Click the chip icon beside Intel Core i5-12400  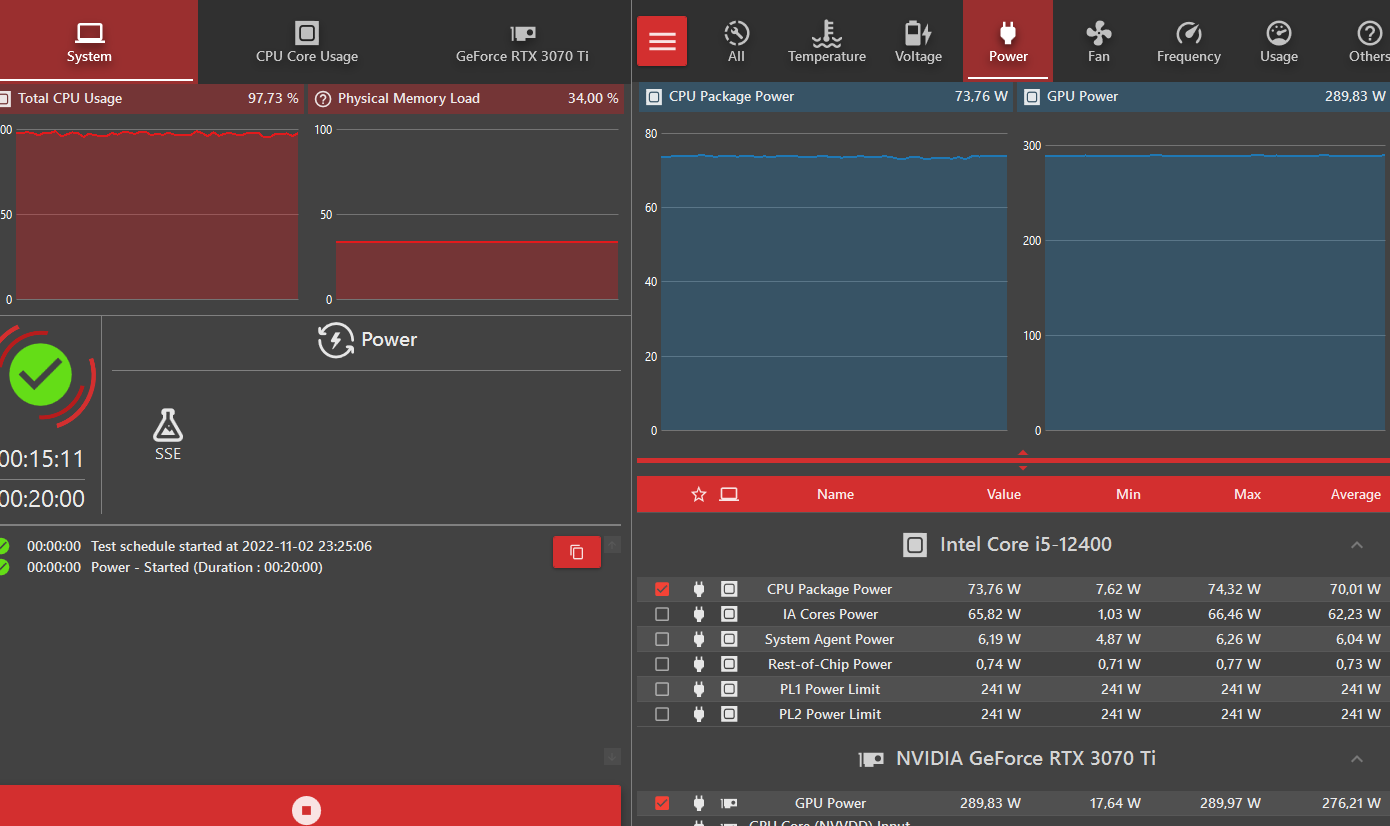tap(914, 545)
